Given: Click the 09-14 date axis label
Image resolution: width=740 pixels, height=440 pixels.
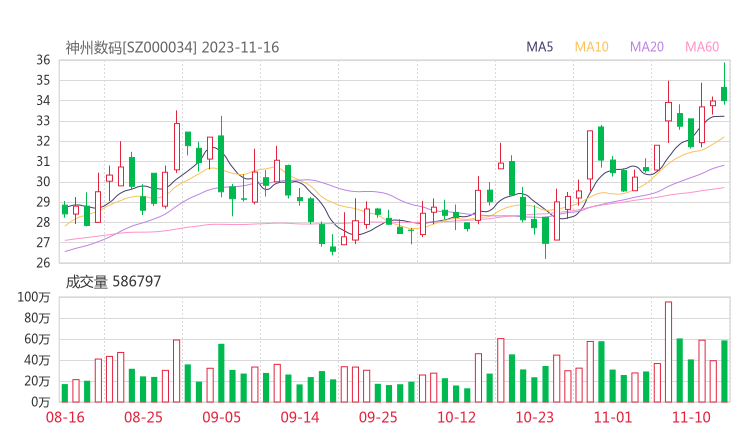Looking at the screenshot, I should (300, 417).
